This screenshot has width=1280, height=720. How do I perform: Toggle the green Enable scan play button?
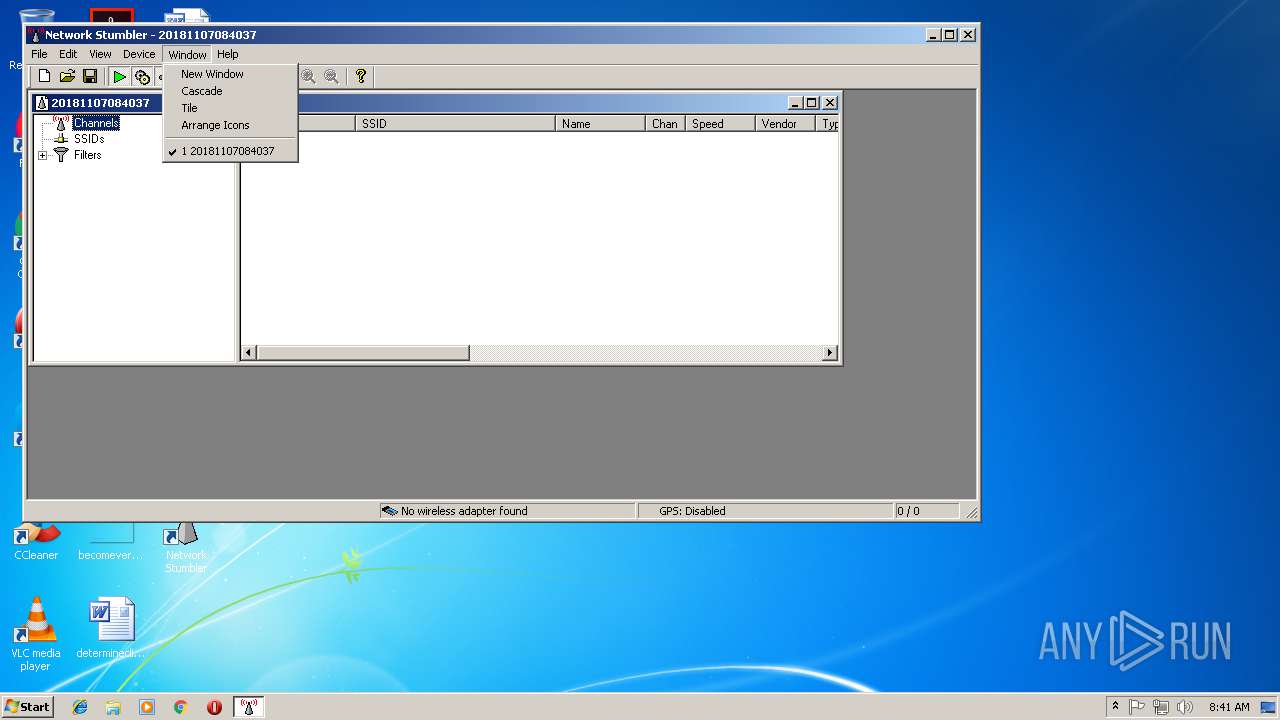[119, 77]
